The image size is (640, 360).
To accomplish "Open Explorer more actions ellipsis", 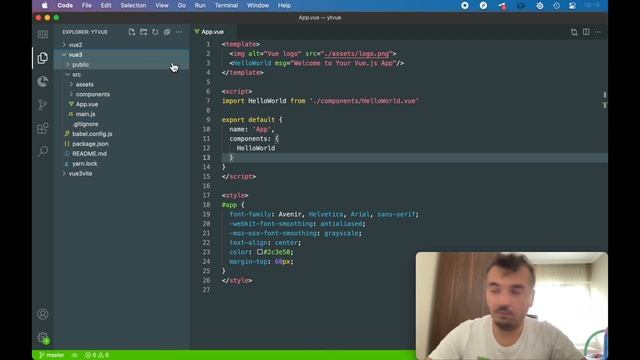I will click(179, 32).
